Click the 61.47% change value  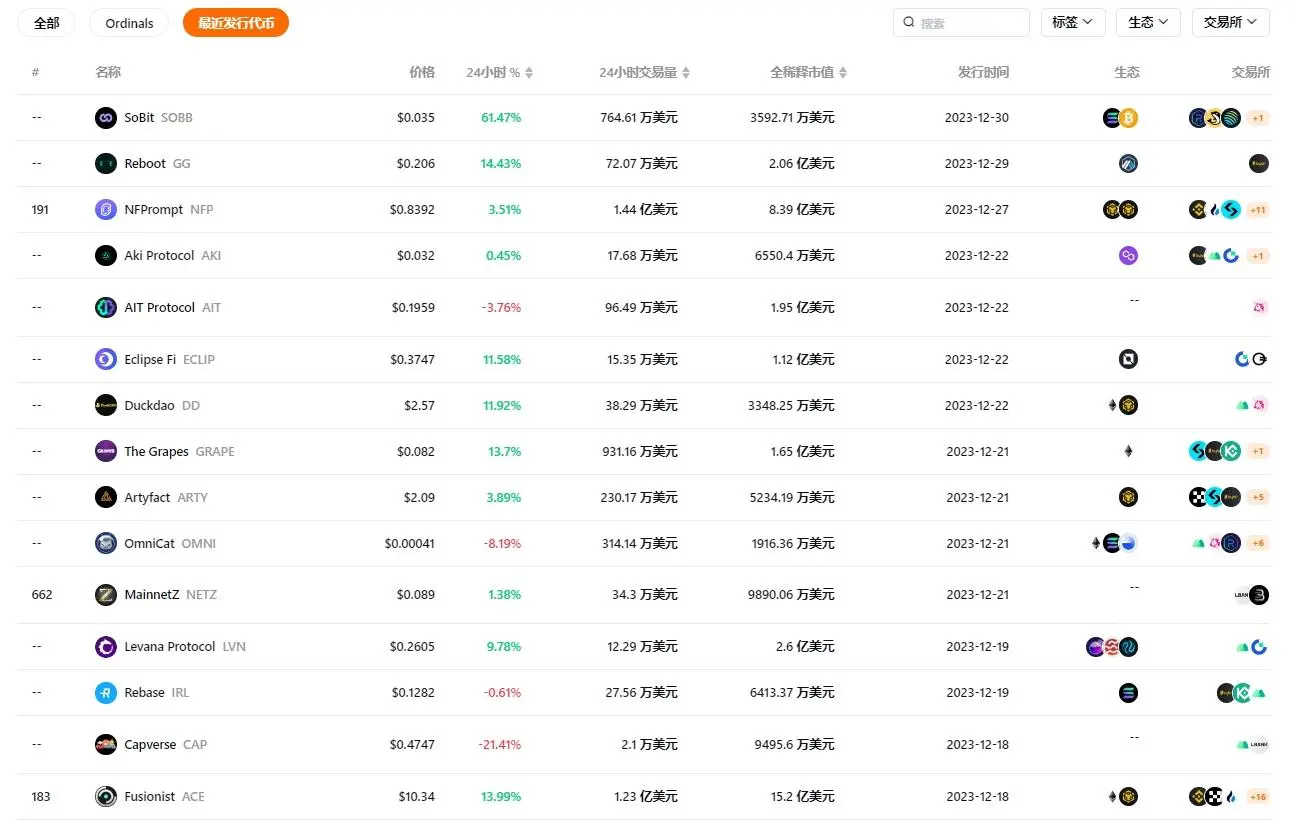click(501, 118)
